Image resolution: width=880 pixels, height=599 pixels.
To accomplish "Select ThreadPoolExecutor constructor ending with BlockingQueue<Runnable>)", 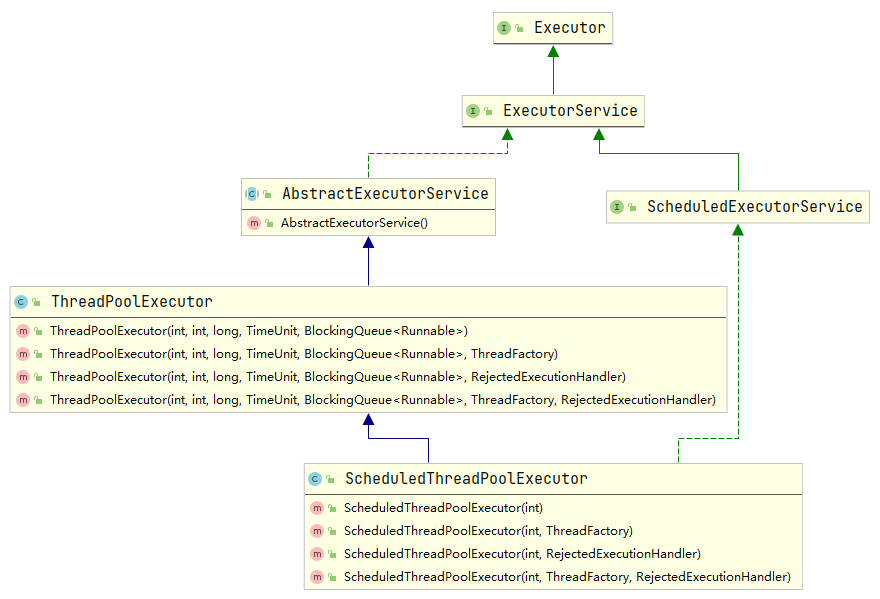I will coord(259,330).
